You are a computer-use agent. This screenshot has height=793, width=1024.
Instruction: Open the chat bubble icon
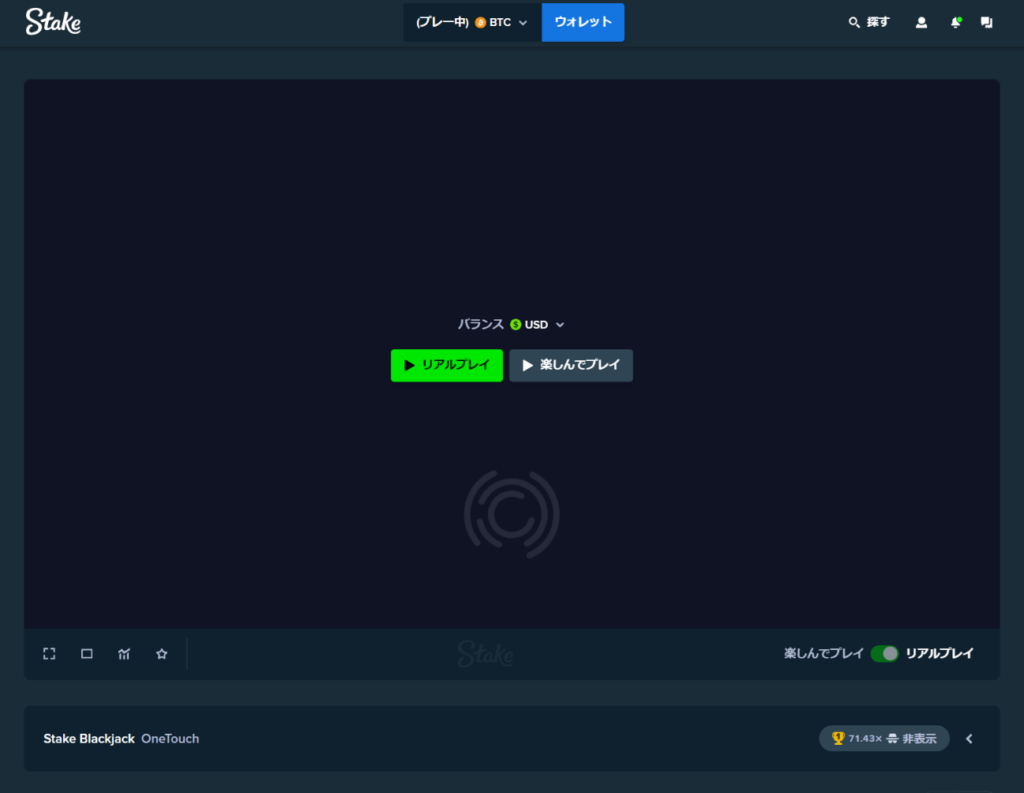(x=986, y=22)
